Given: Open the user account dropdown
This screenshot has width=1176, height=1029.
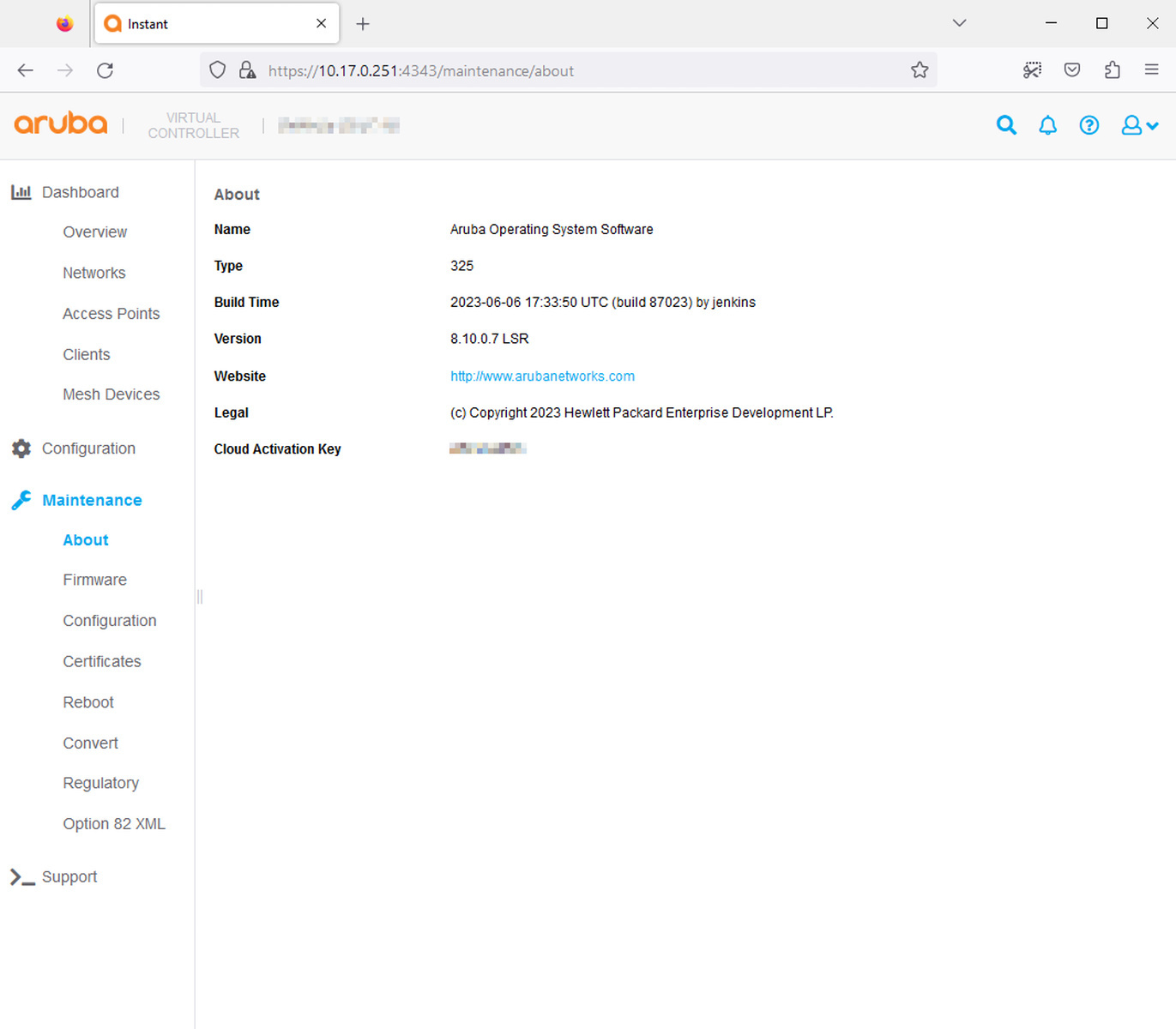Looking at the screenshot, I should point(1140,126).
